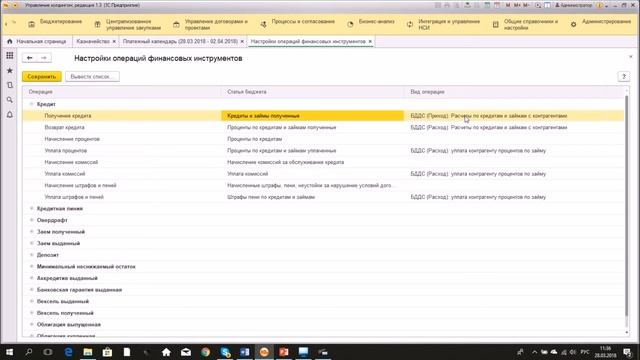The height and width of the screenshot is (360, 640).
Task: Open Общие справочники и настройки section
Action: pyautogui.click(x=525, y=24)
